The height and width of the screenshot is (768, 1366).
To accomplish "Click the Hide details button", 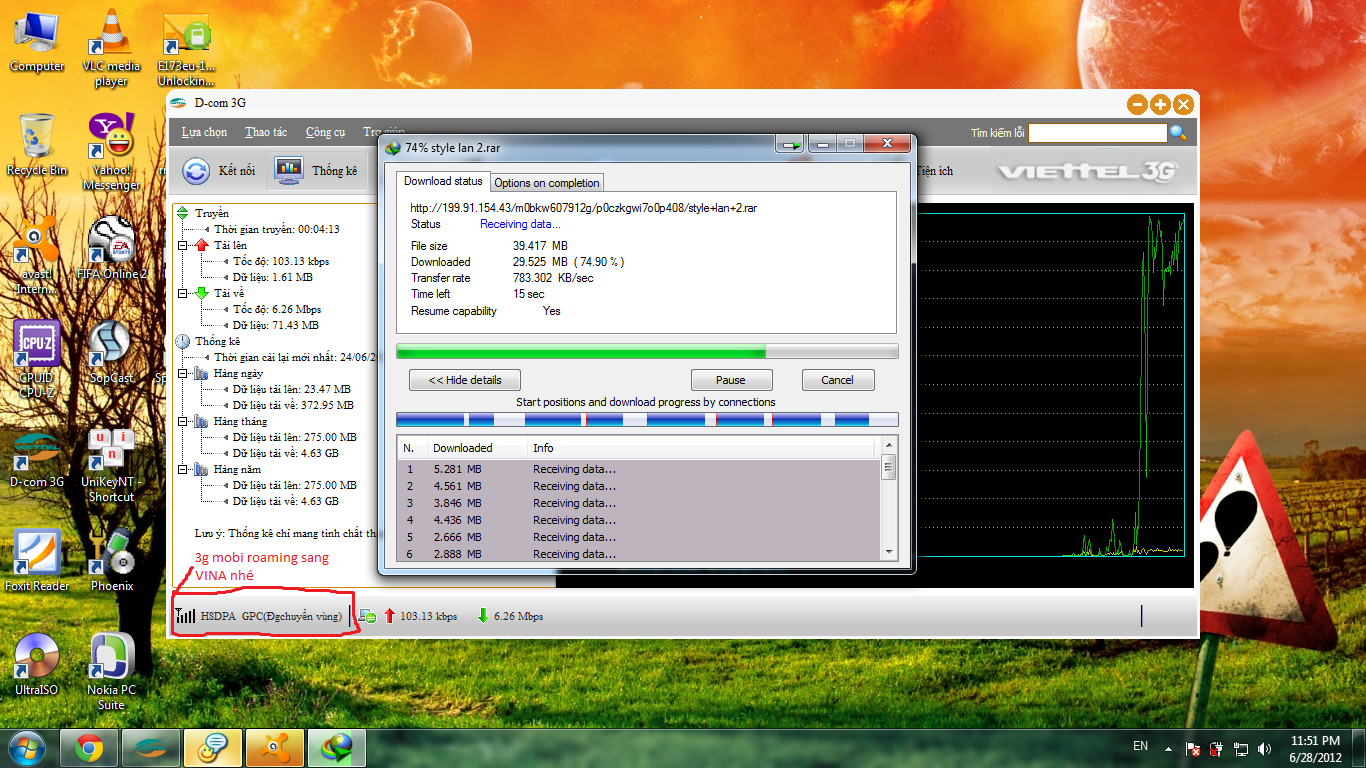I will click(x=465, y=380).
